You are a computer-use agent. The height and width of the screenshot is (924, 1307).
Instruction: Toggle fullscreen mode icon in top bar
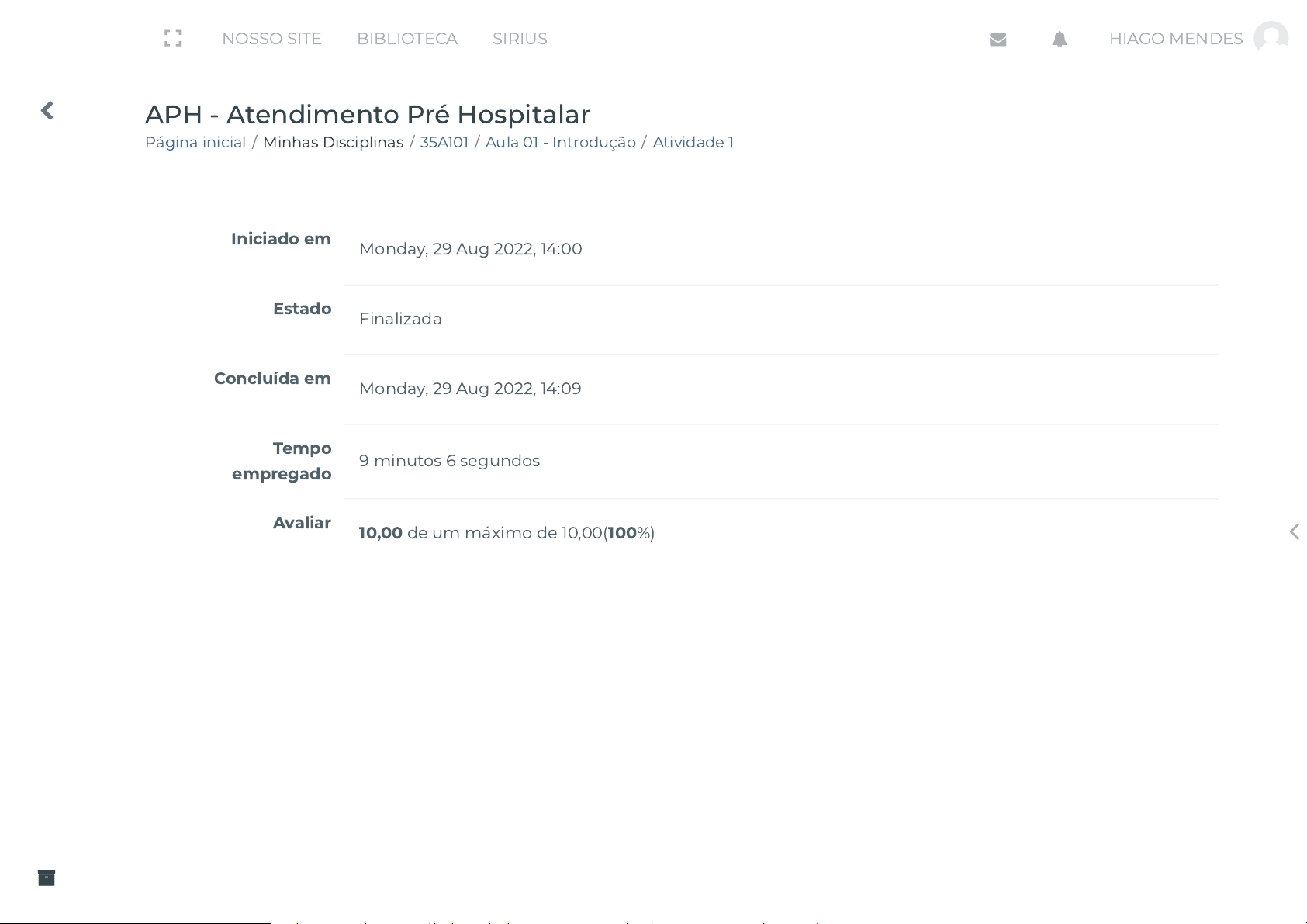point(173,38)
